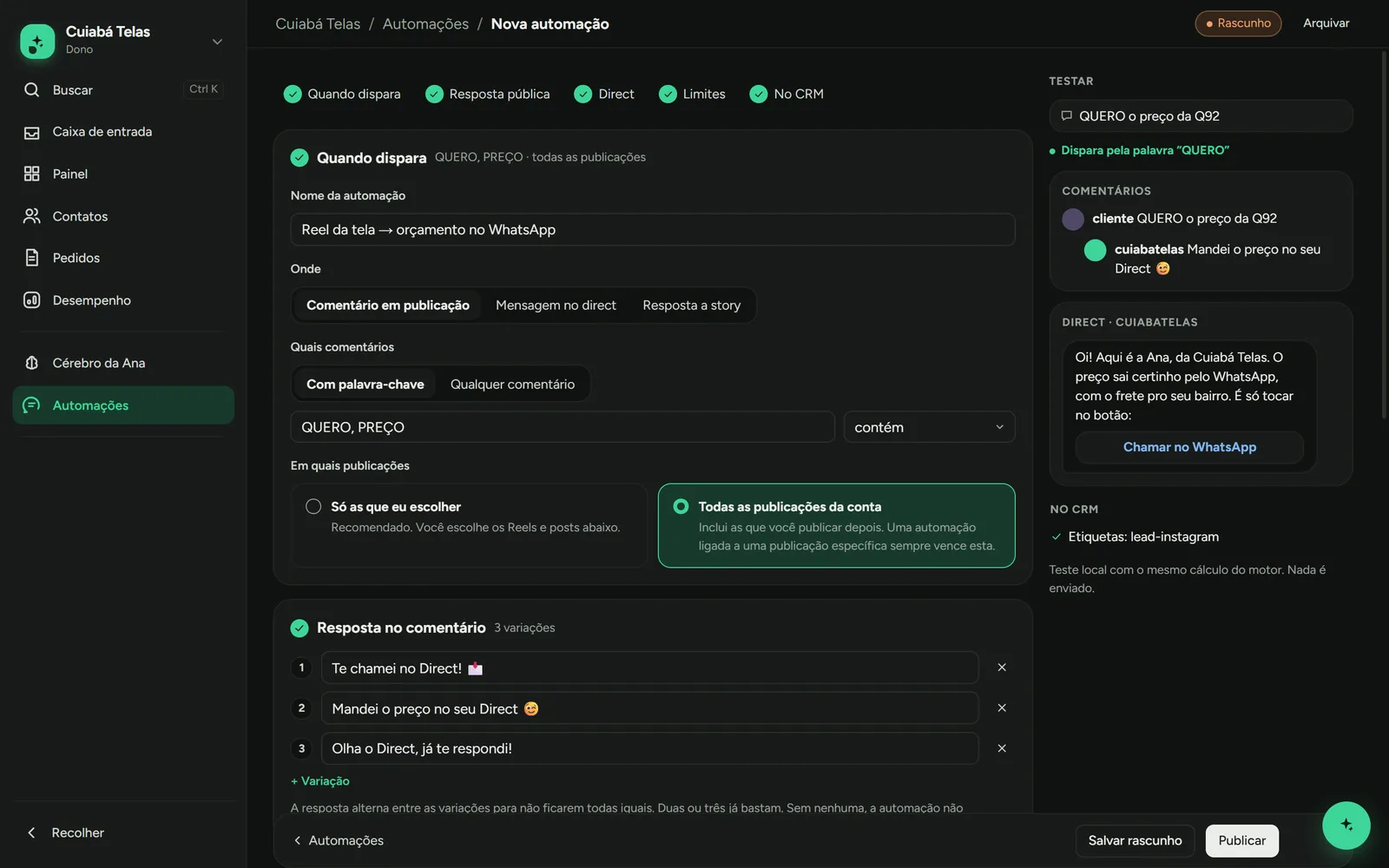Select "Com palavra-chave" option

[365, 384]
